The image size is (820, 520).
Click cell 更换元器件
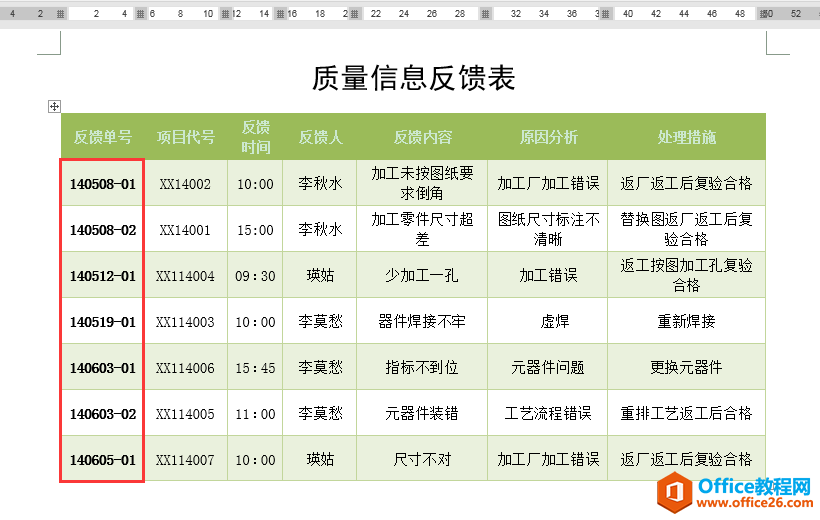click(687, 368)
